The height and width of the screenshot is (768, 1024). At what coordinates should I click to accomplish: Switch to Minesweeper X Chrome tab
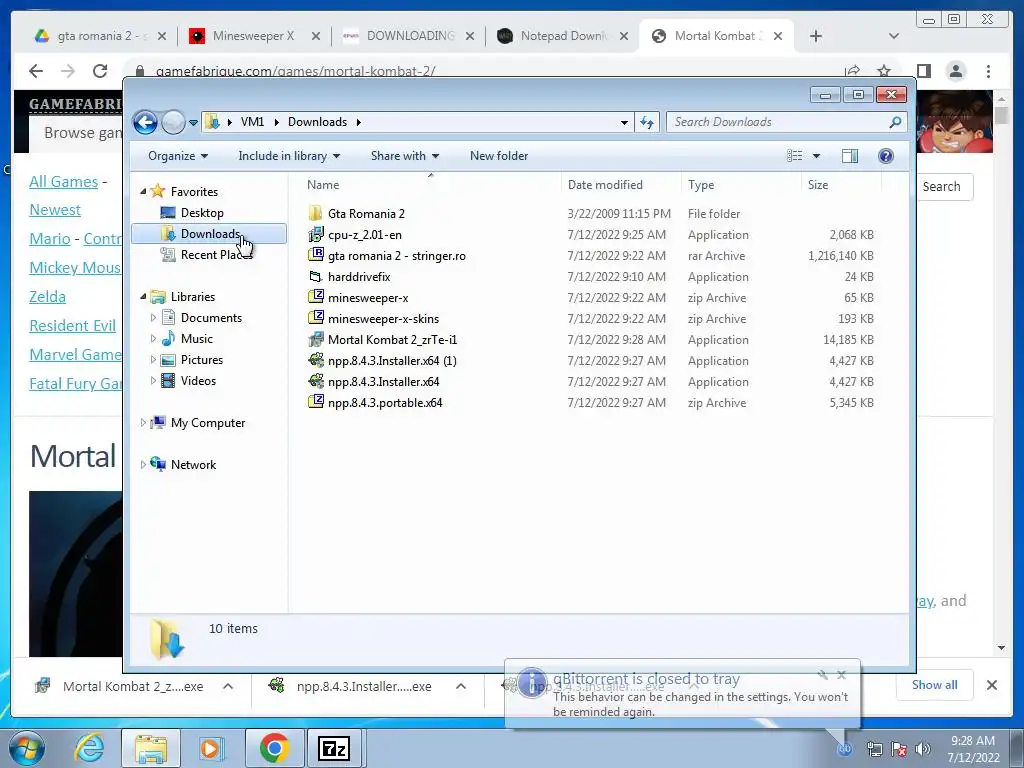point(253,36)
